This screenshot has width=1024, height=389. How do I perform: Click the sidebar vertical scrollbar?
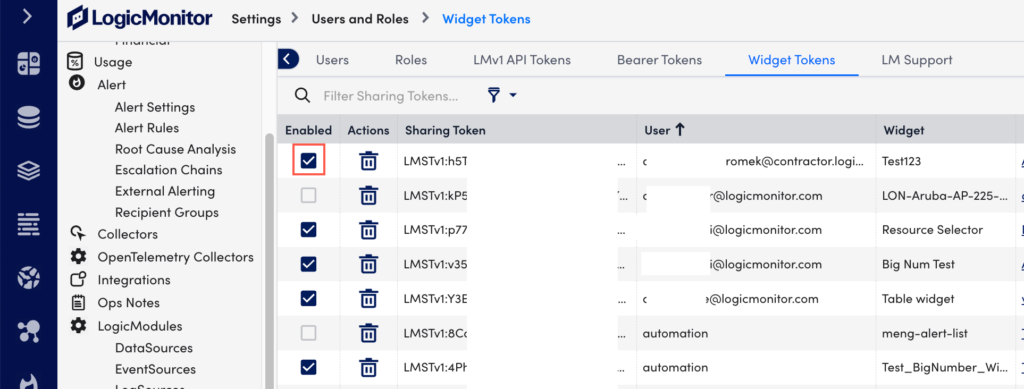click(x=268, y=261)
